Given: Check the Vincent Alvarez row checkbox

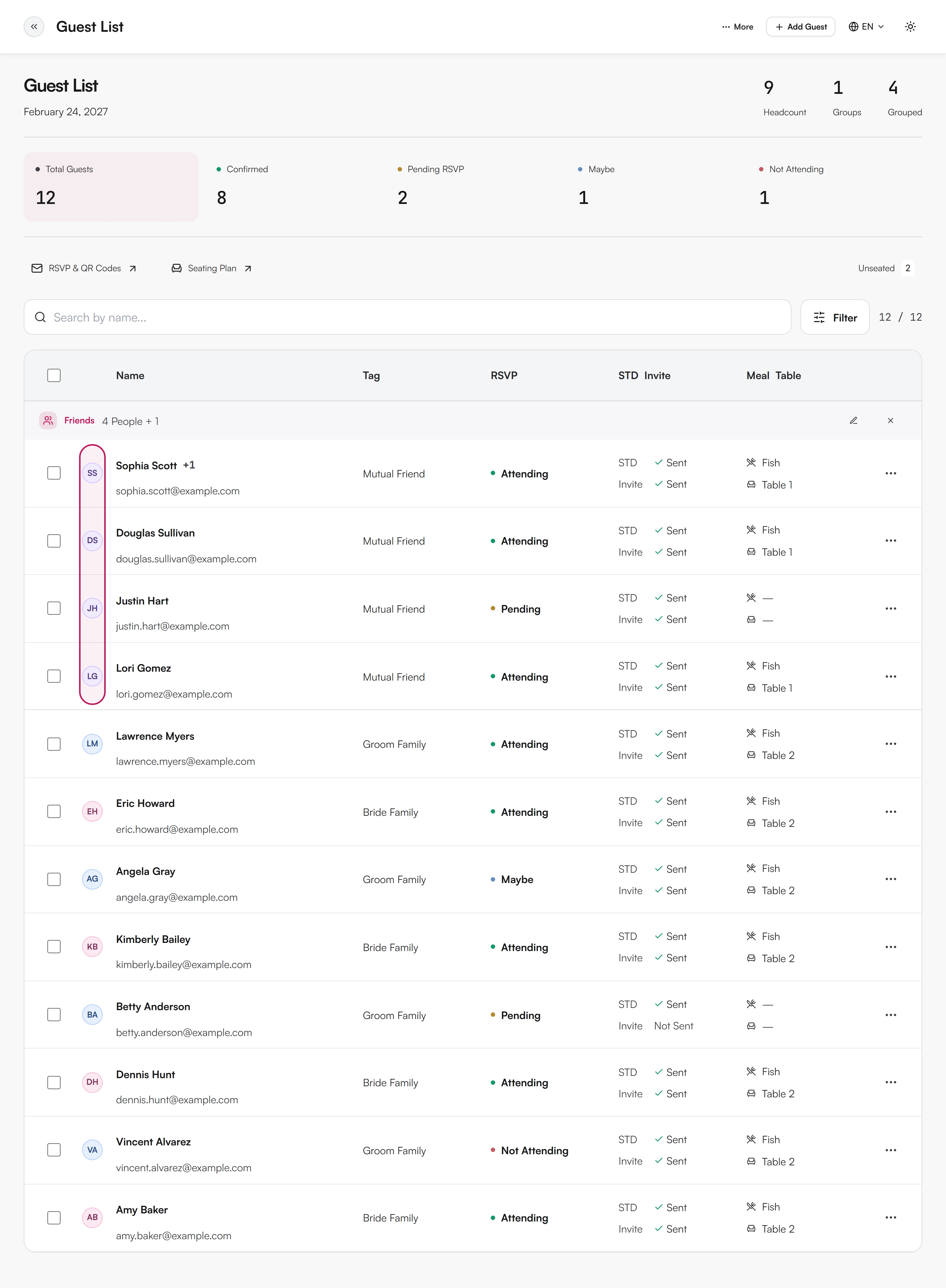Looking at the screenshot, I should coord(54,1150).
